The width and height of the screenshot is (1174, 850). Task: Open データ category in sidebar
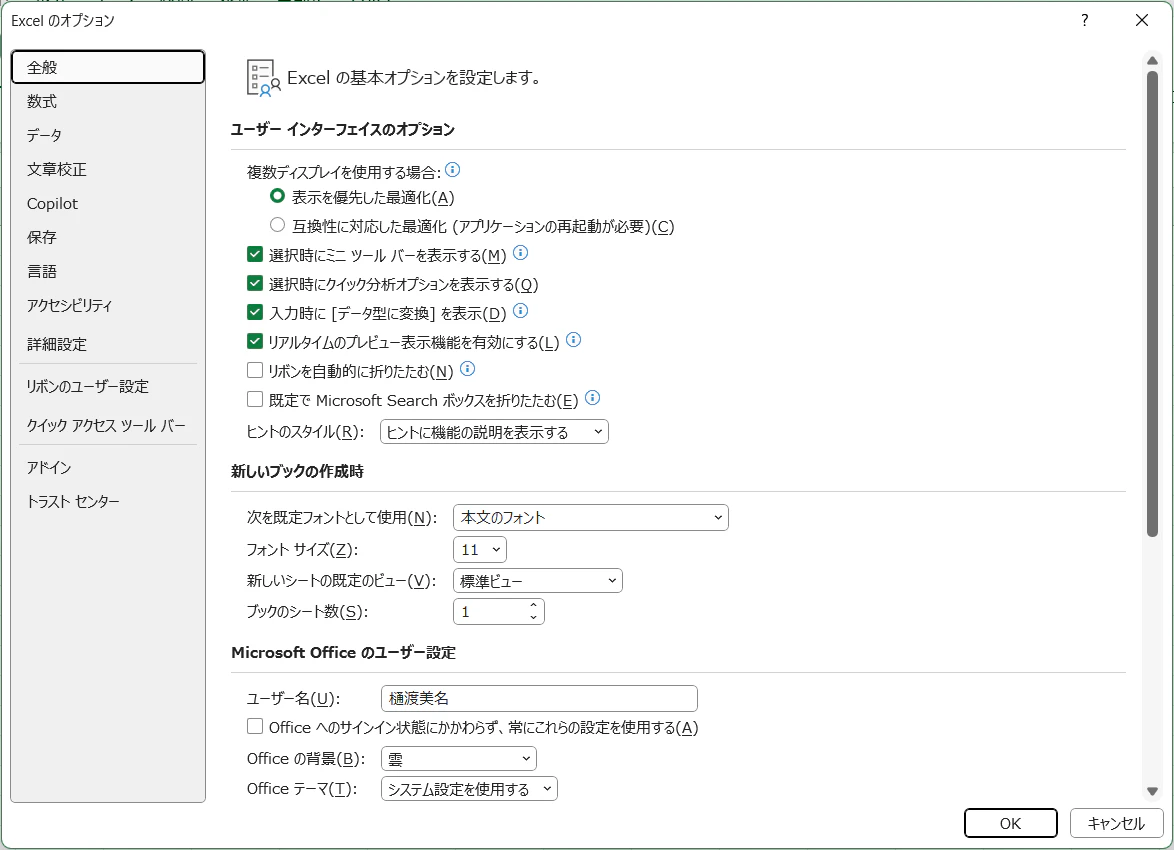(x=108, y=136)
